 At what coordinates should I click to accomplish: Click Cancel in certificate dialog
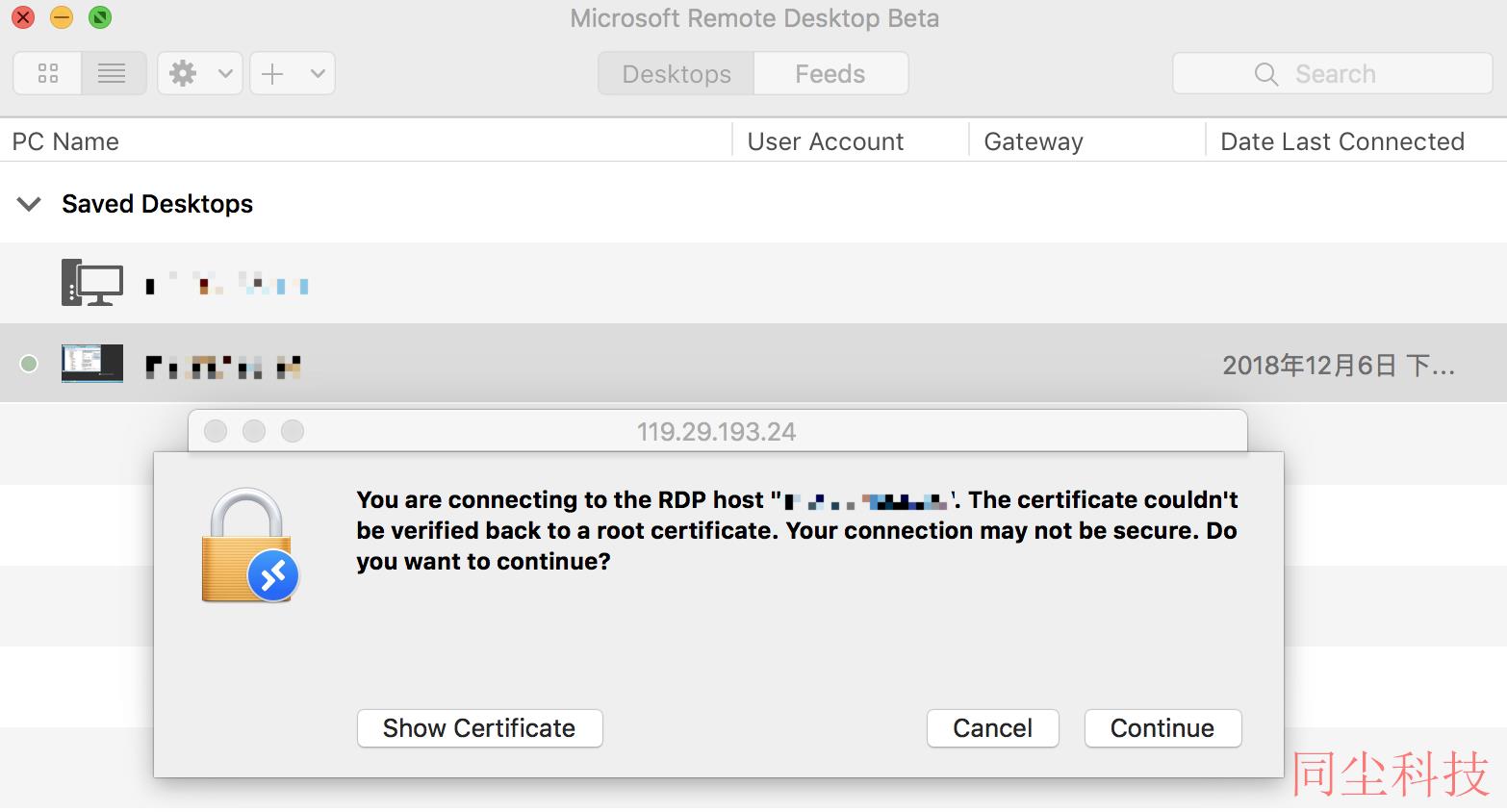click(x=992, y=728)
